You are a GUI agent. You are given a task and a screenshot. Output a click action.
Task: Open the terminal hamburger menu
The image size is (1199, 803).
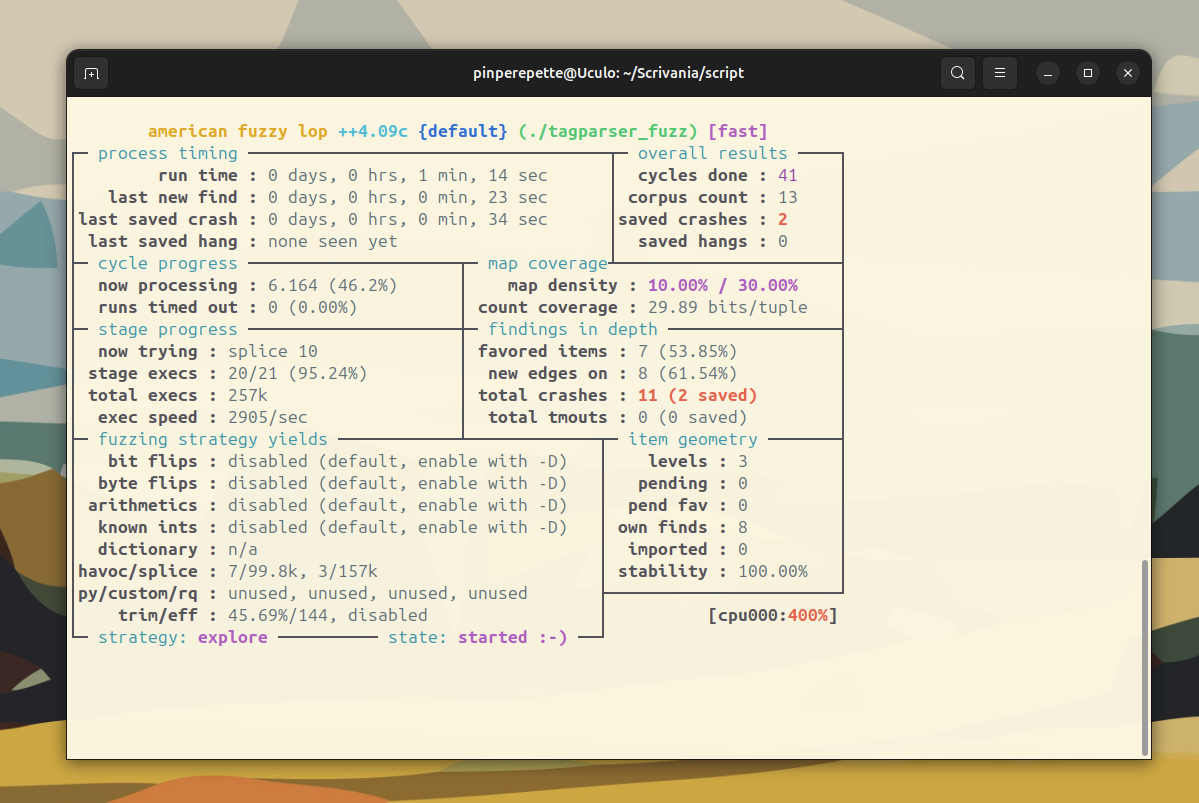(x=999, y=73)
